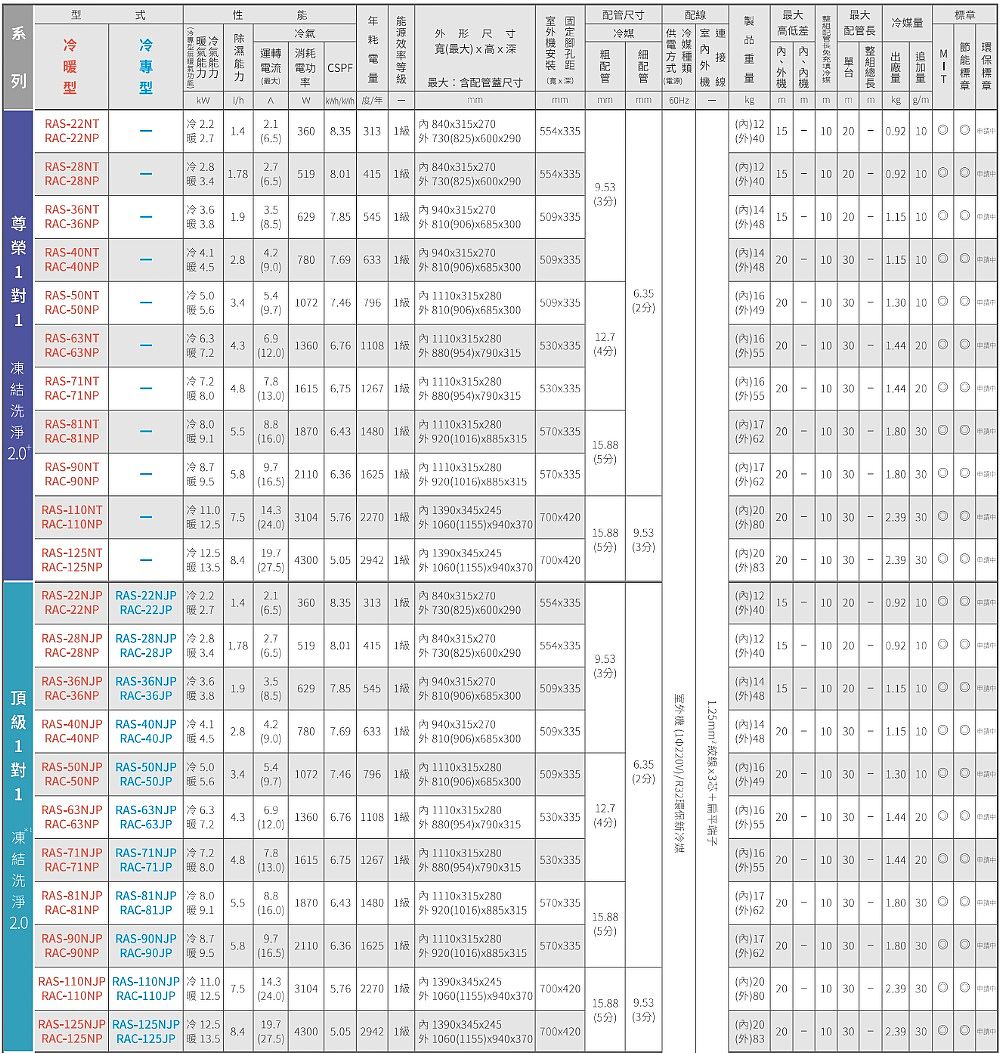
Task: Select model RAC-36JP
Action: click(146, 696)
